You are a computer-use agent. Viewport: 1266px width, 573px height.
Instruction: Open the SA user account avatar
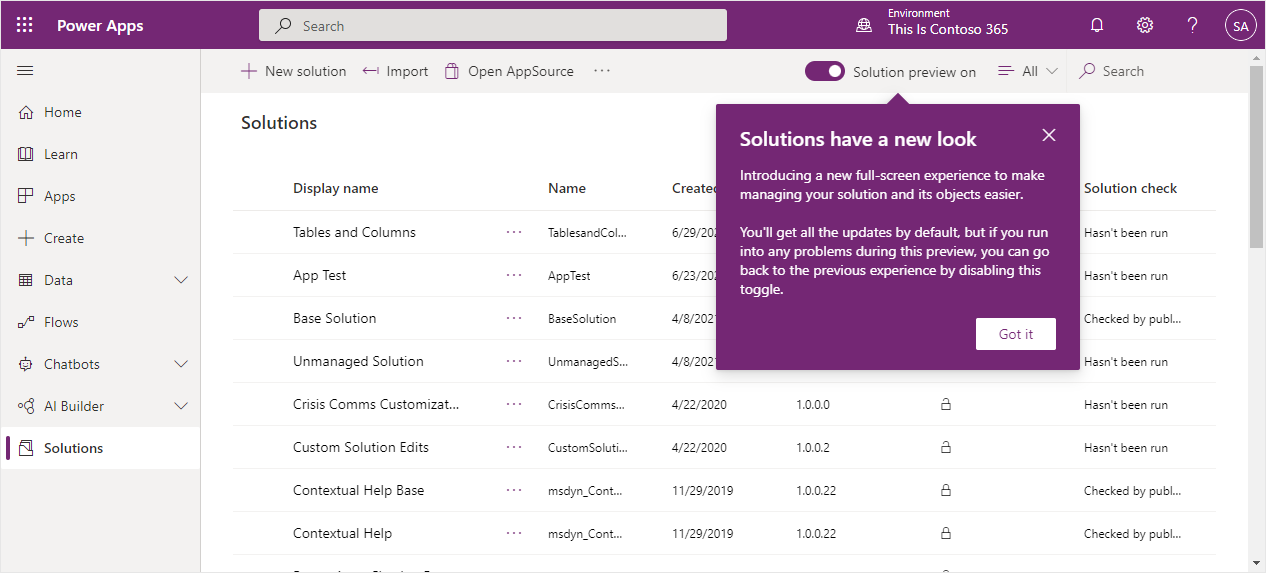pos(1240,26)
